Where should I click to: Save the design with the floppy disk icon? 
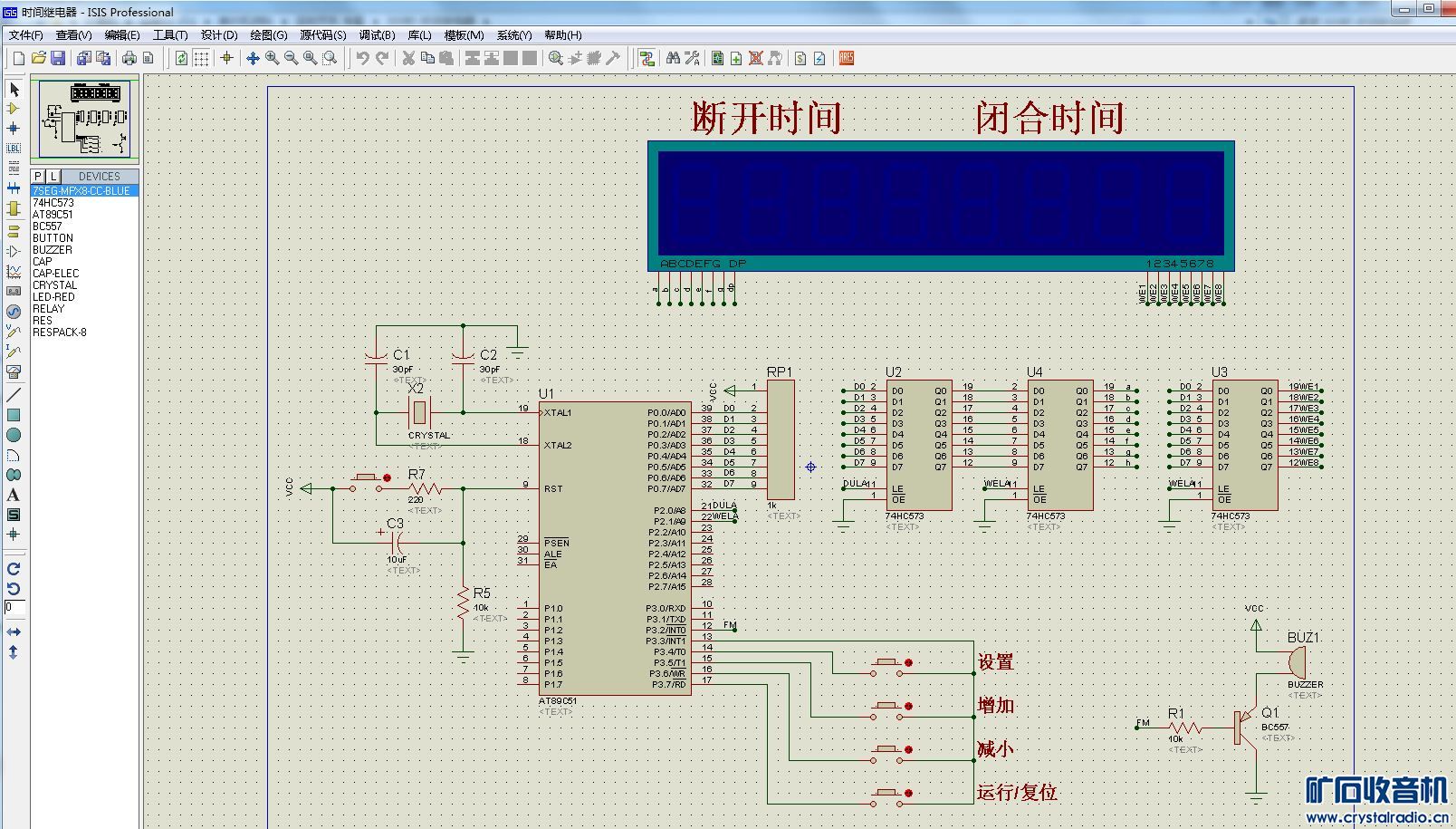[x=58, y=58]
